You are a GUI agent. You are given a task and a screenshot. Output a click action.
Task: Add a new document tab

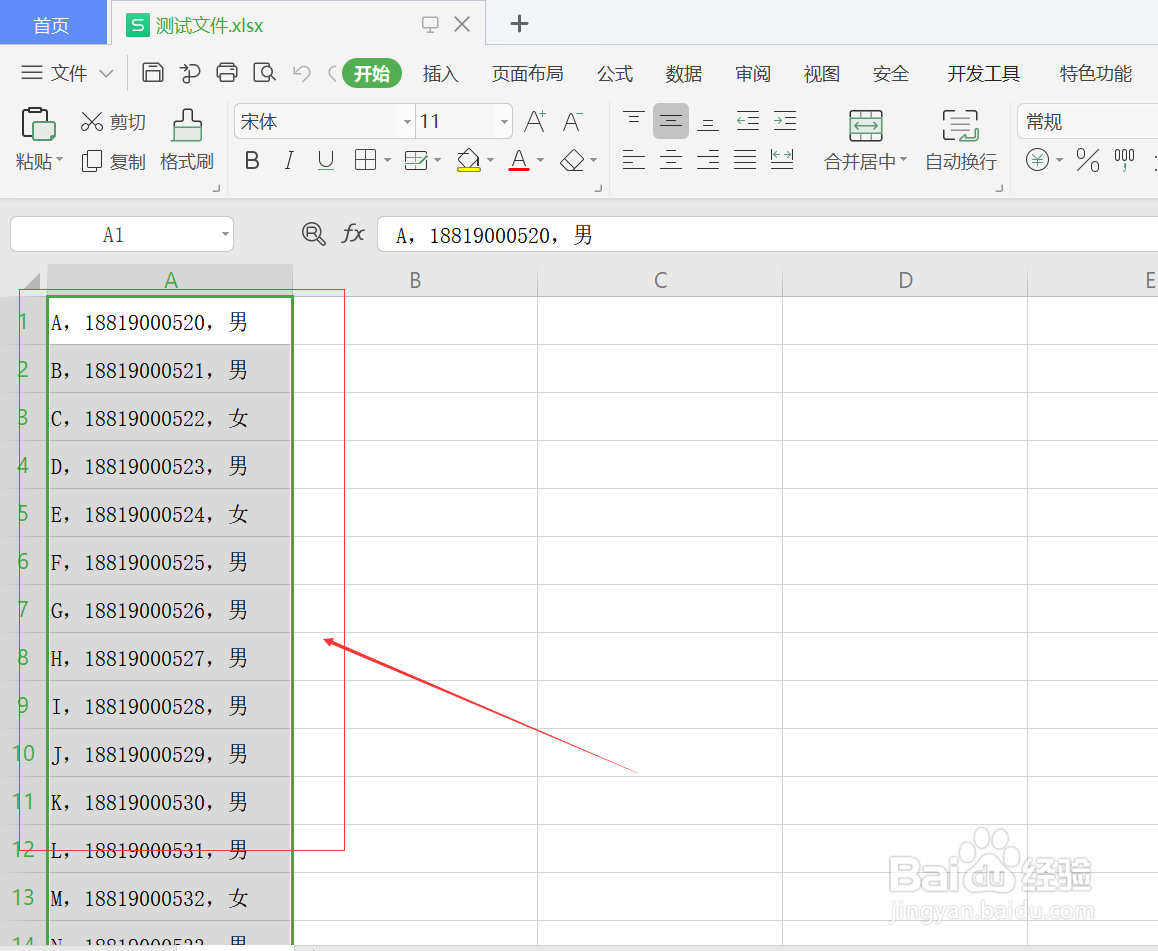tap(519, 24)
